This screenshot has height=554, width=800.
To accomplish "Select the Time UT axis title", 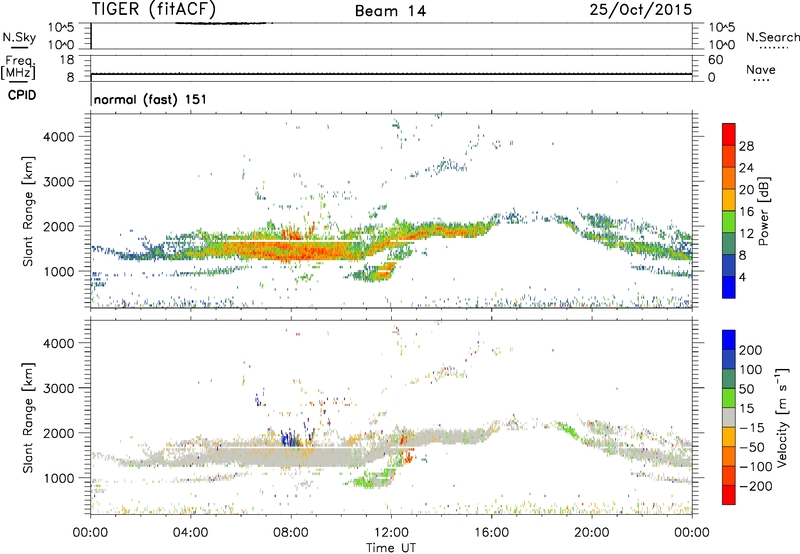I will tap(391, 548).
